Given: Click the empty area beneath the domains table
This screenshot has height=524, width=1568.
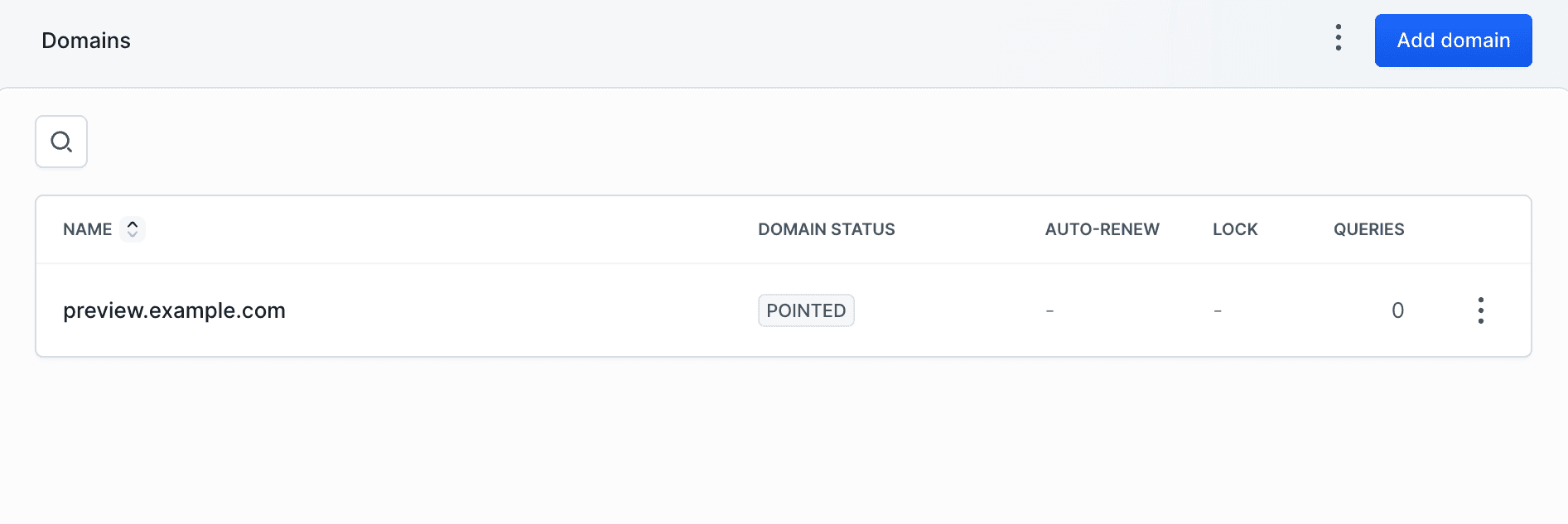Looking at the screenshot, I should pos(784,439).
